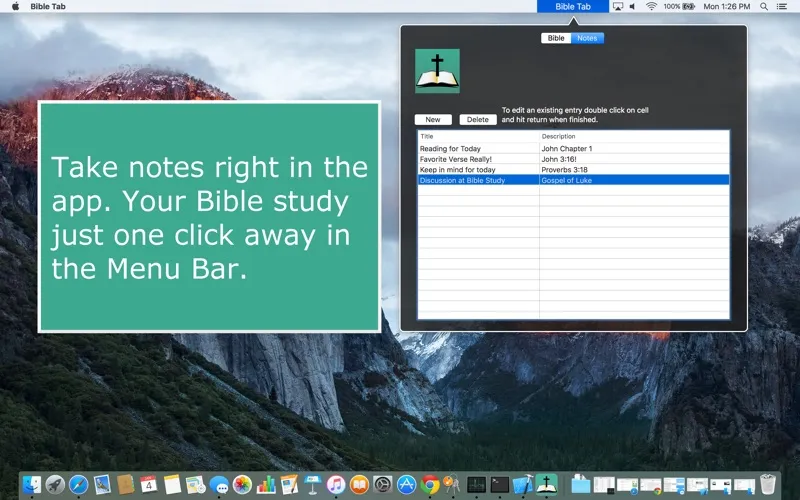
Task: Launch Keynote from the Dock
Action: pos(313,485)
